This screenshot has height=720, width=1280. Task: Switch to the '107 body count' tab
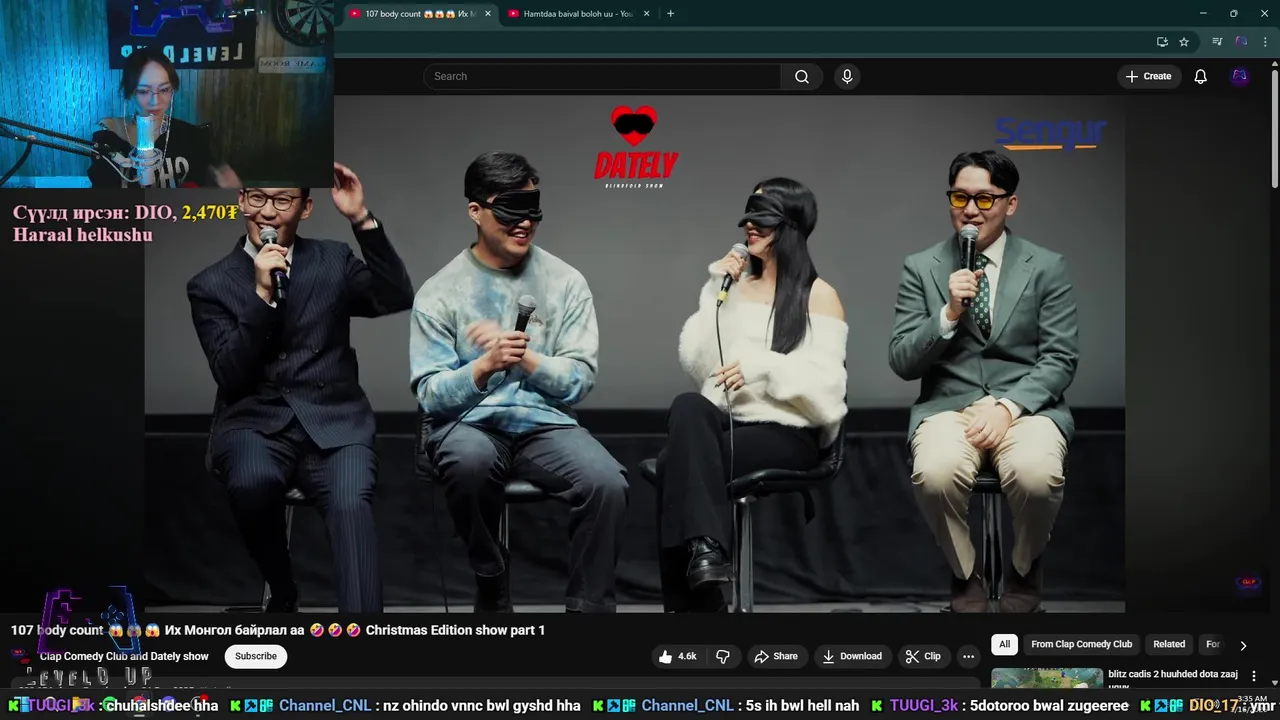coord(418,14)
